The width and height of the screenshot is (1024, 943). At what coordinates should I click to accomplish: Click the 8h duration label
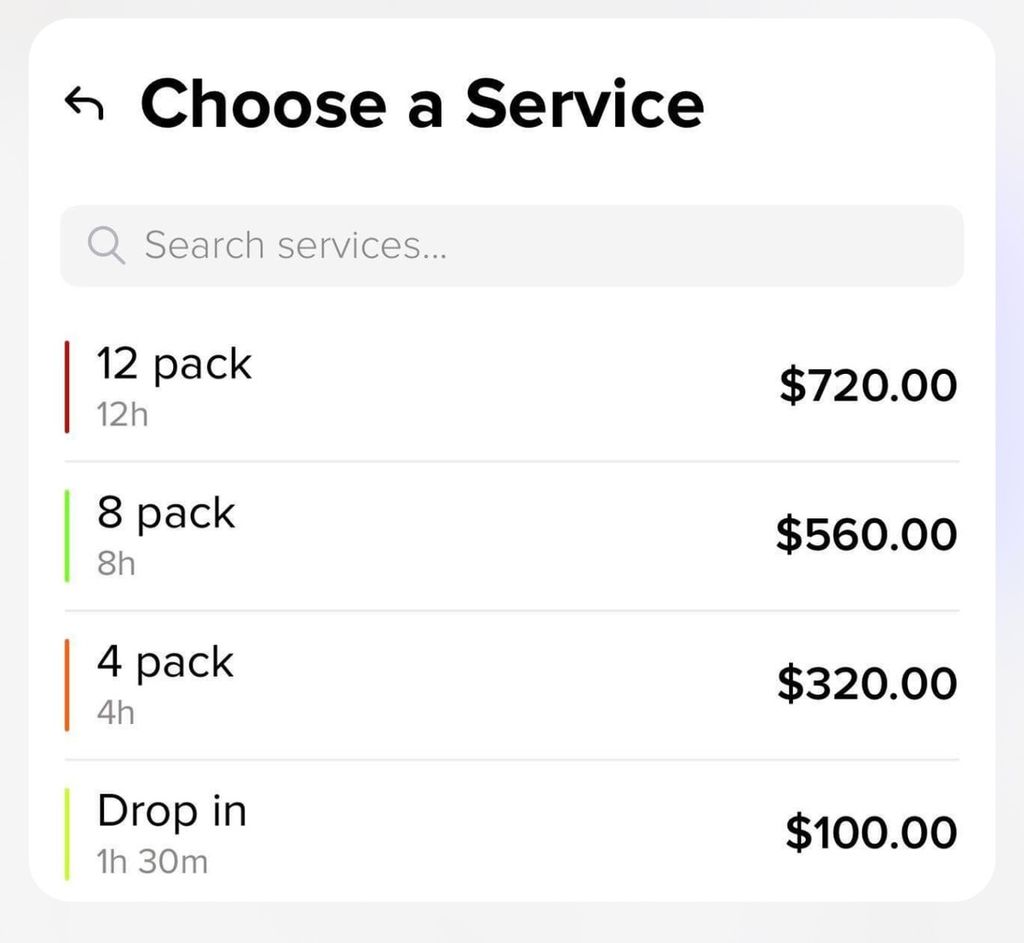[x=116, y=564]
